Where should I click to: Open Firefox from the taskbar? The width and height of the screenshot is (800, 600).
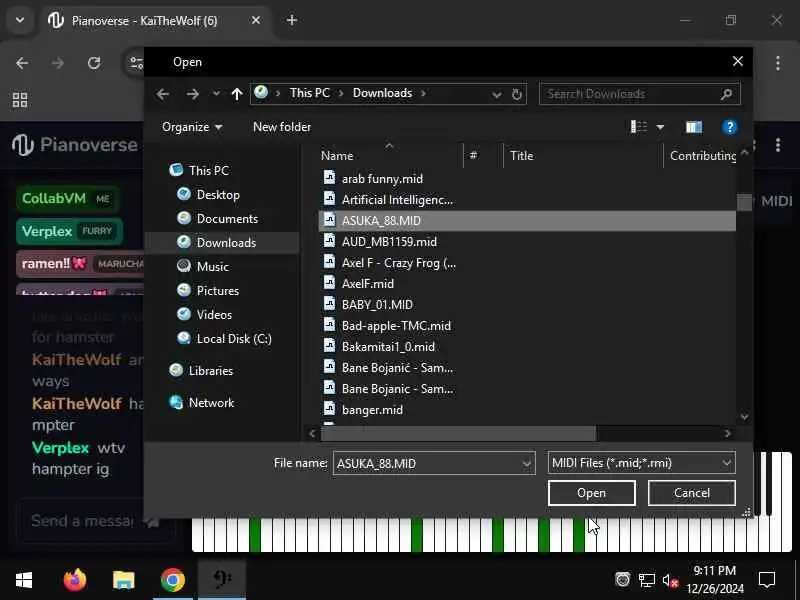(x=75, y=580)
